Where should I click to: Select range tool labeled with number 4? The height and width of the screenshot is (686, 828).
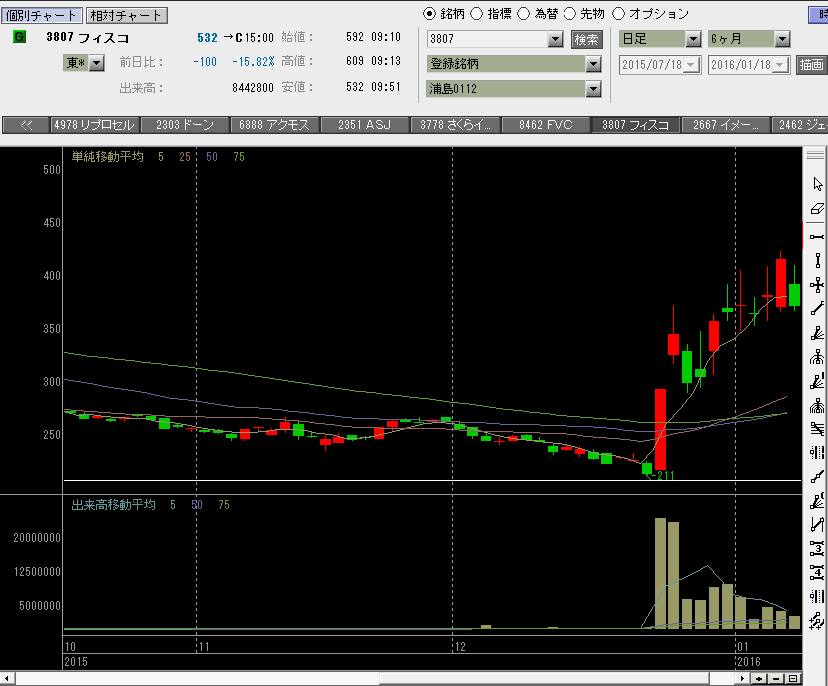click(x=817, y=572)
